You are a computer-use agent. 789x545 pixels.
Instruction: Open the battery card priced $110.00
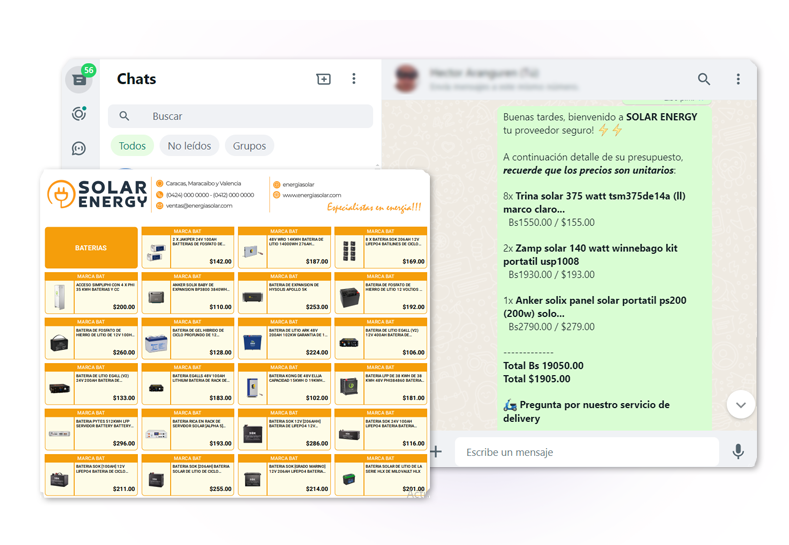tap(188, 293)
